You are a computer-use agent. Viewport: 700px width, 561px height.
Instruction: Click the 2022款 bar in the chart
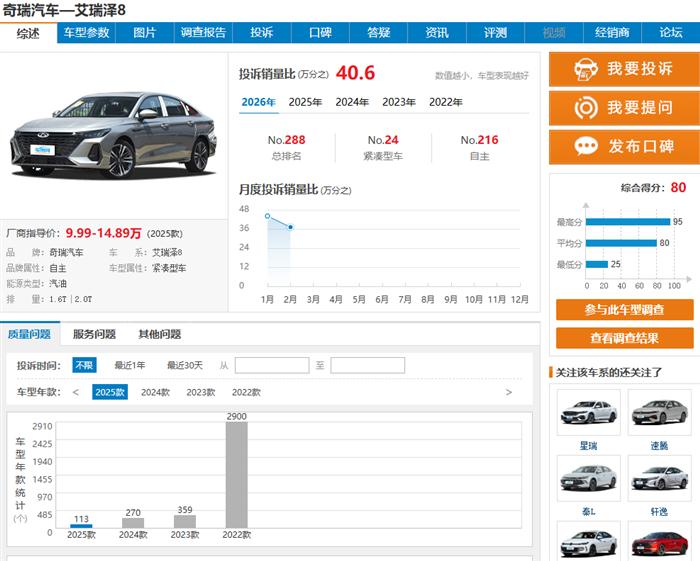click(236, 475)
